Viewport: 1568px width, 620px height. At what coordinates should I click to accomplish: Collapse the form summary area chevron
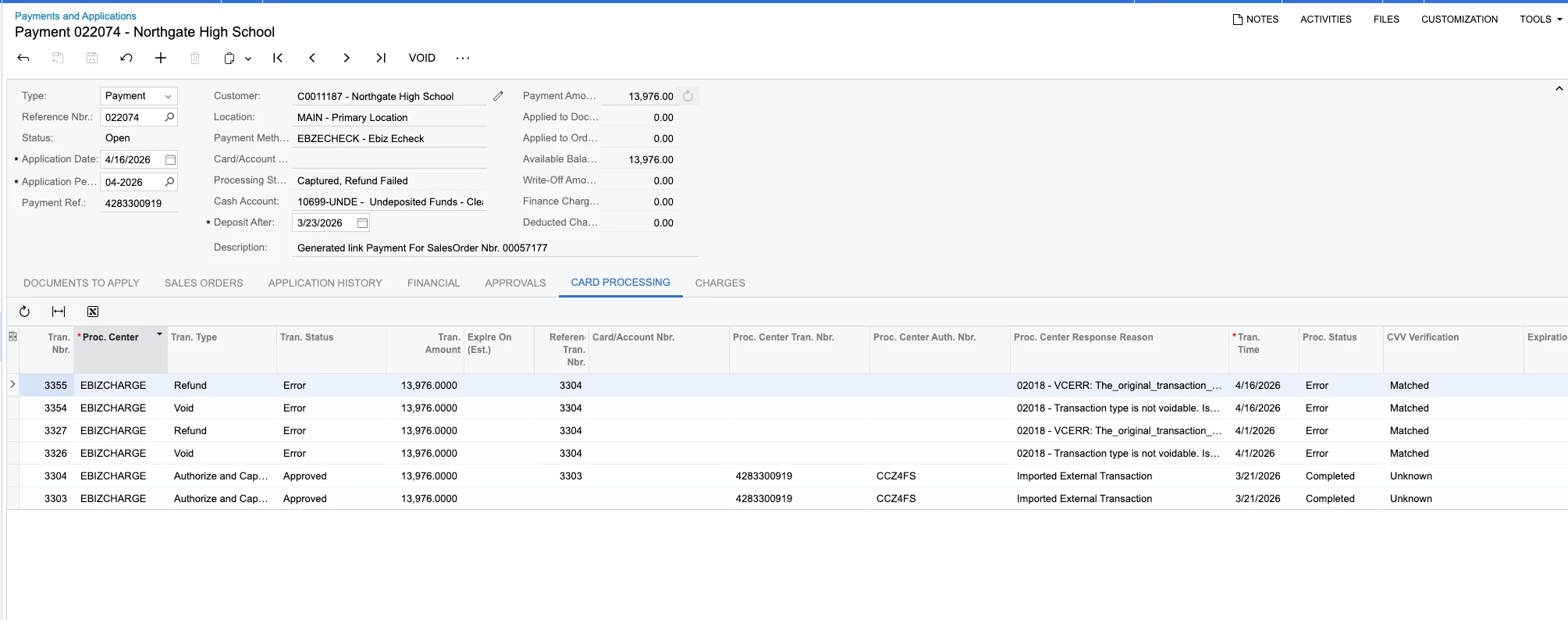click(x=1559, y=89)
